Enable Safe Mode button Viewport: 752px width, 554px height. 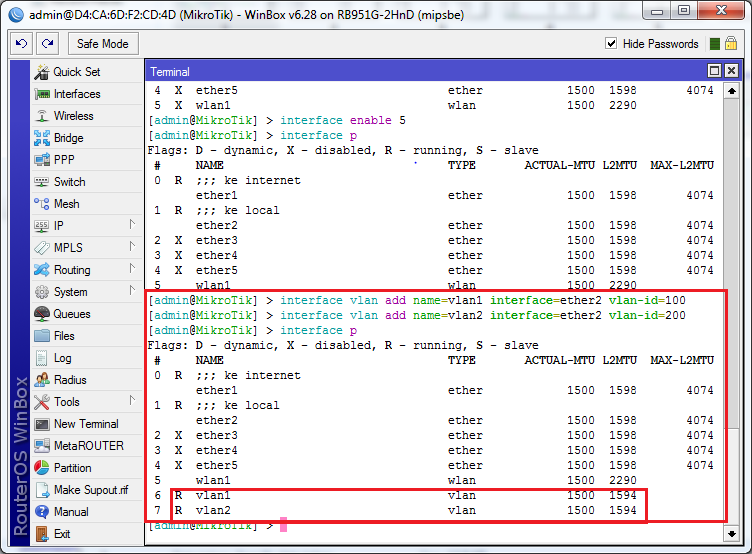click(x=103, y=44)
